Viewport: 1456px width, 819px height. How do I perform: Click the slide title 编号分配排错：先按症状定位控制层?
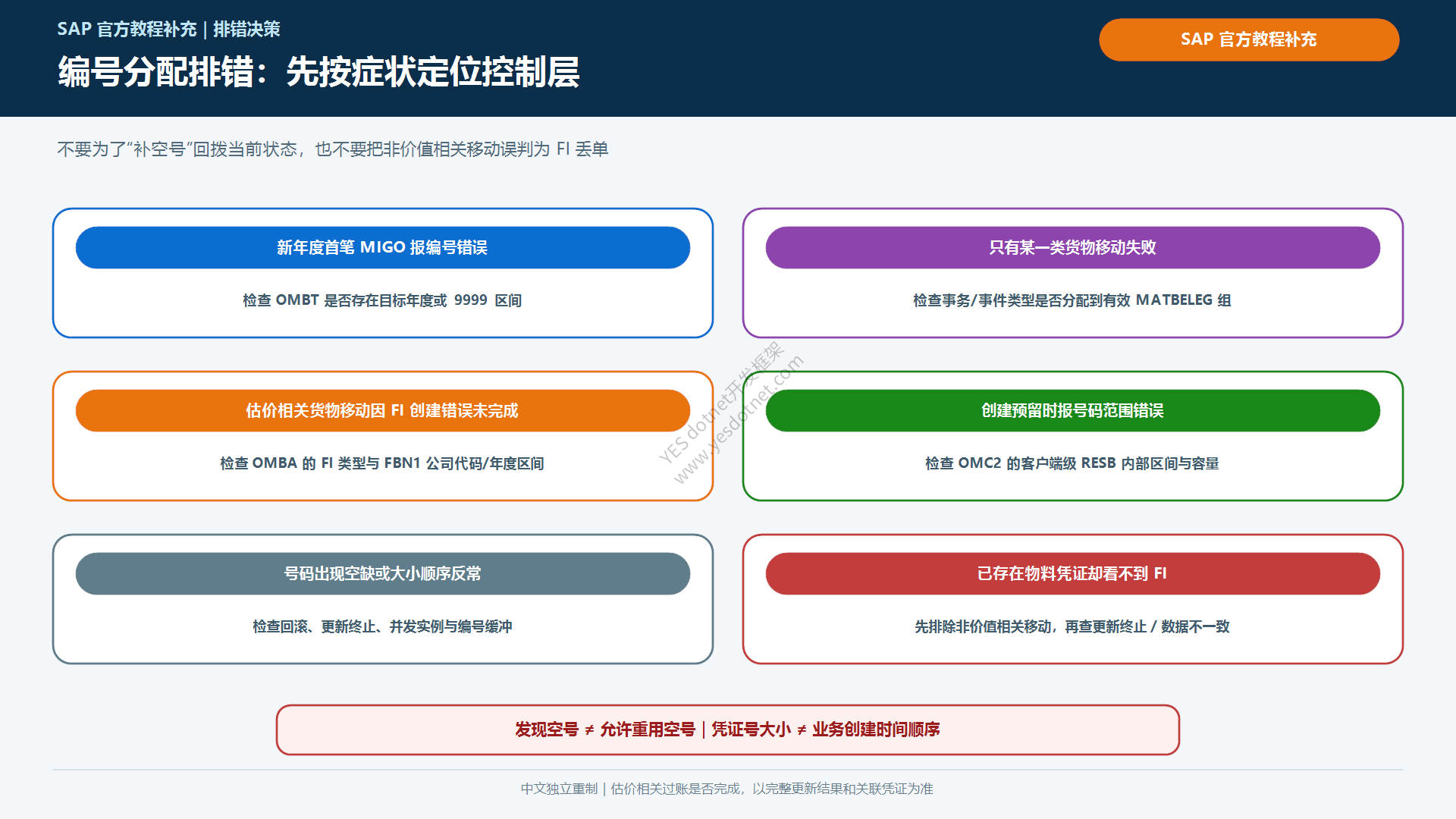318,72
